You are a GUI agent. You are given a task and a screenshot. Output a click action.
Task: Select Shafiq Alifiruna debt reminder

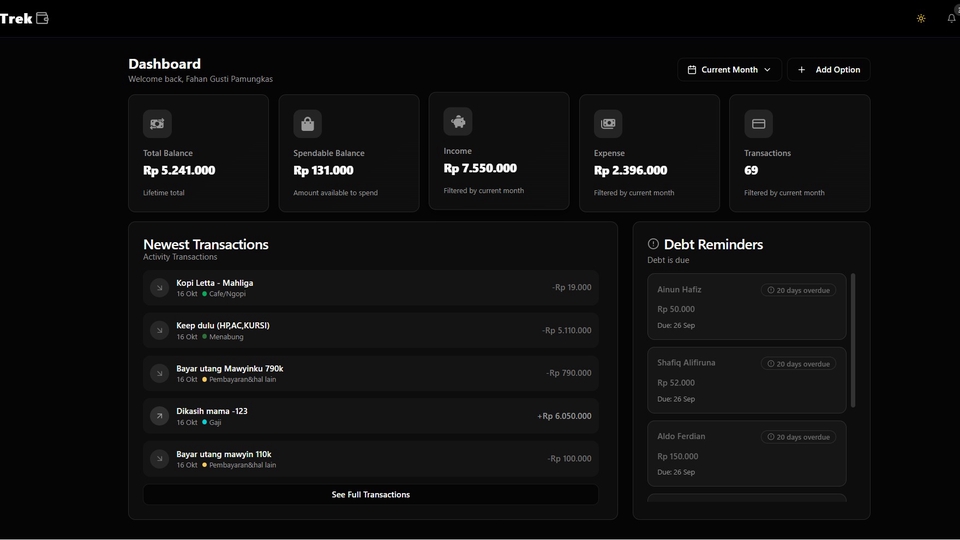click(x=746, y=380)
